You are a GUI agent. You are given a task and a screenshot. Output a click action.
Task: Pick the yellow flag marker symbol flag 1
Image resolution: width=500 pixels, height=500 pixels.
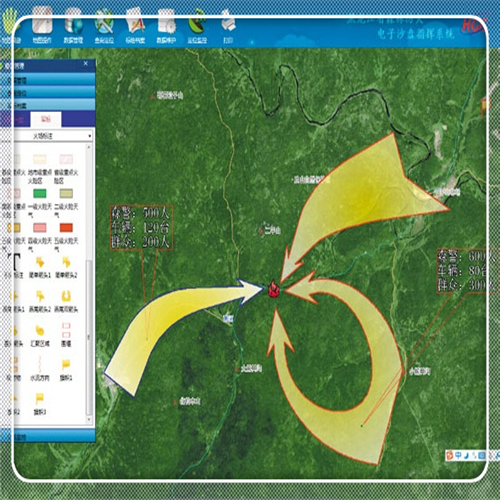point(66,364)
